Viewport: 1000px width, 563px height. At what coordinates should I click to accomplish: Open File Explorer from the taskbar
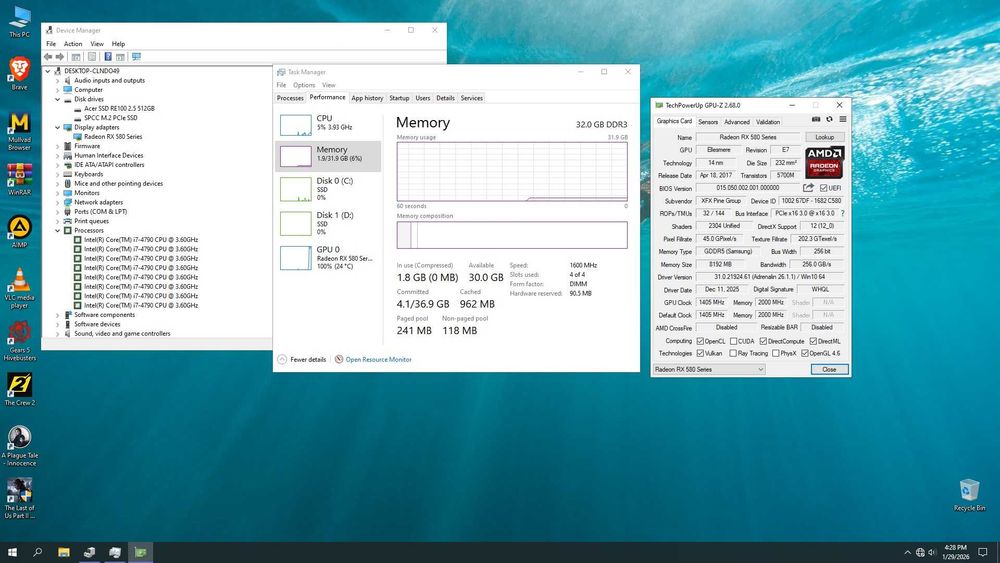pyautogui.click(x=64, y=552)
